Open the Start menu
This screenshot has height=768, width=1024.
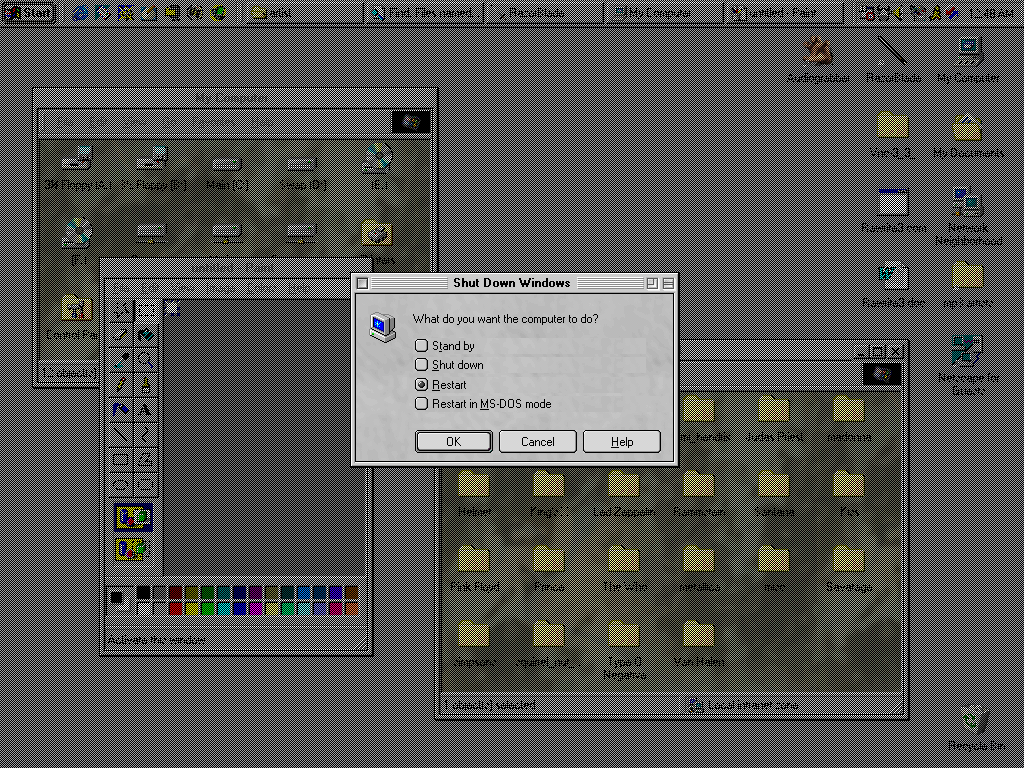[x=28, y=12]
